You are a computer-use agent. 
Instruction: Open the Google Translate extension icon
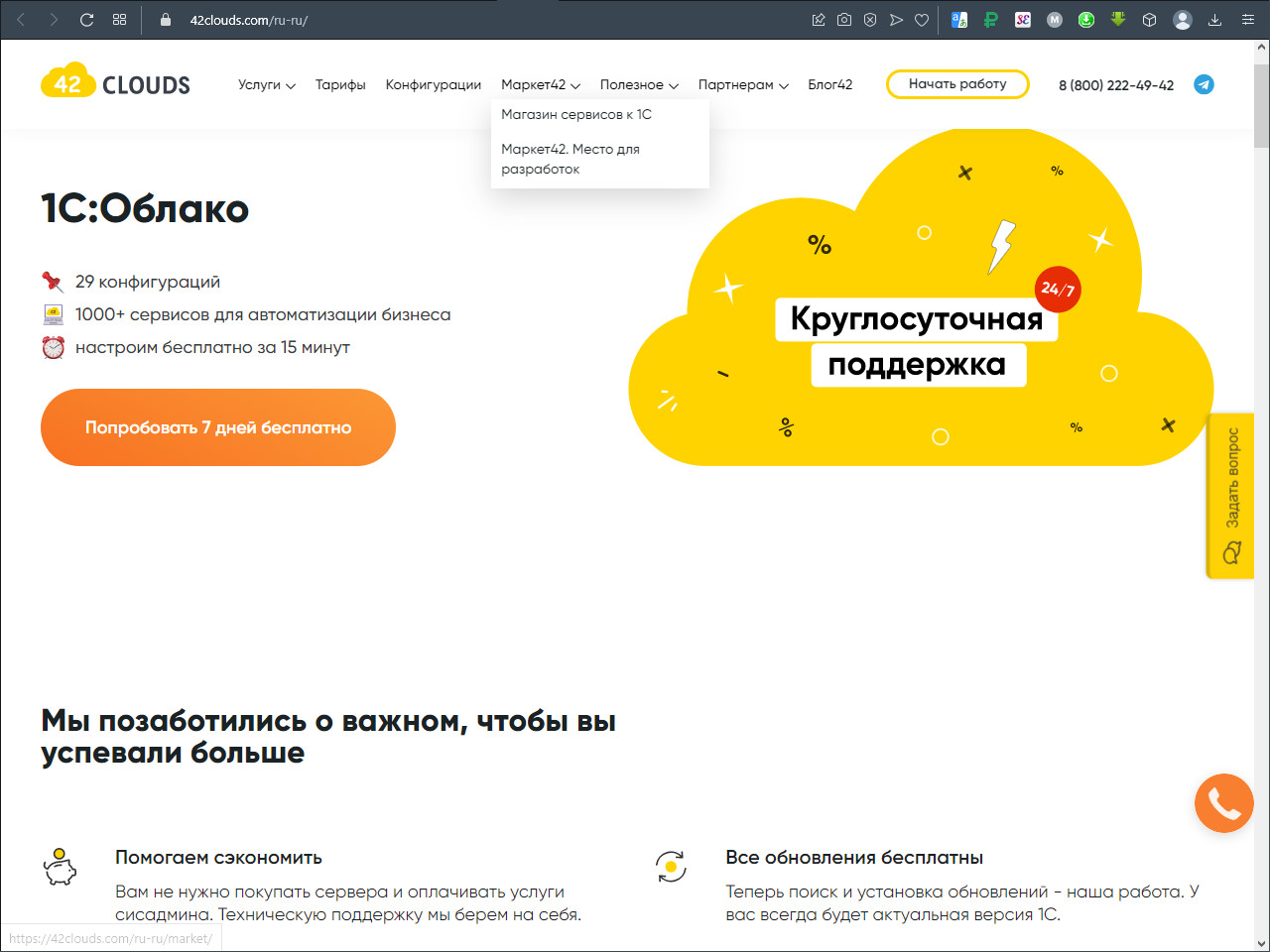coord(959,20)
